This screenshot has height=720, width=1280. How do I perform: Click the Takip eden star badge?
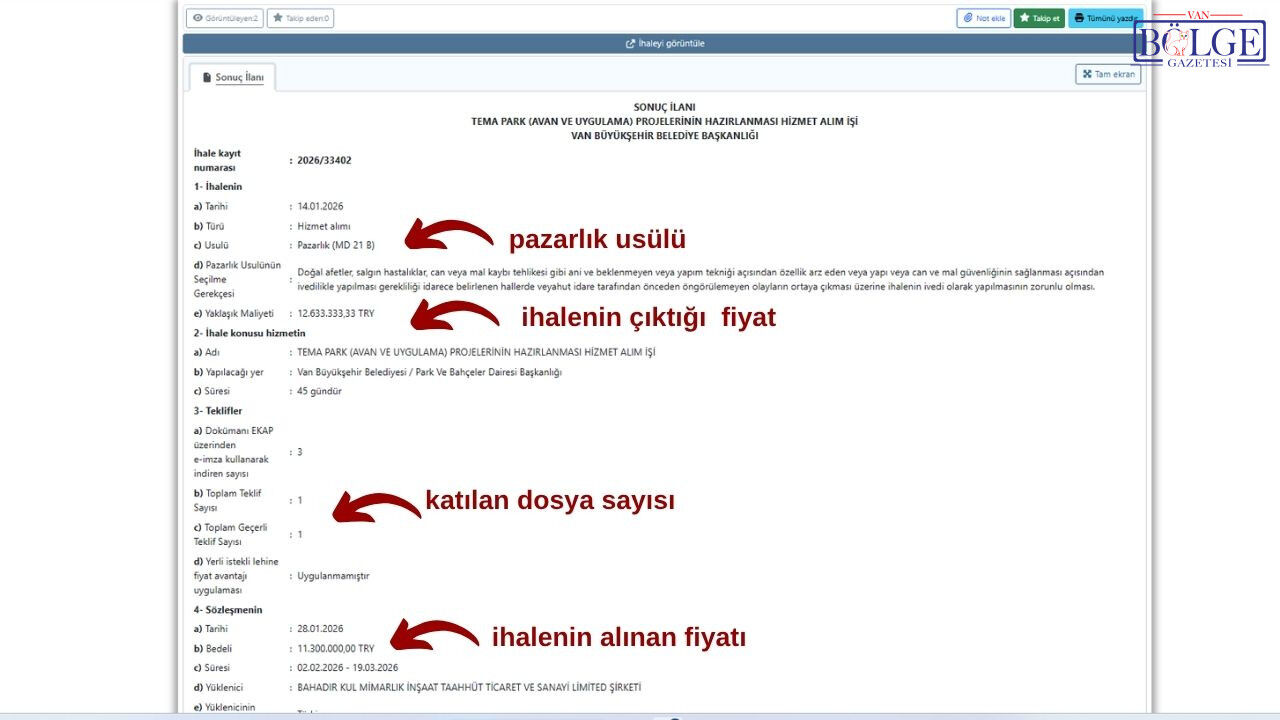point(300,18)
